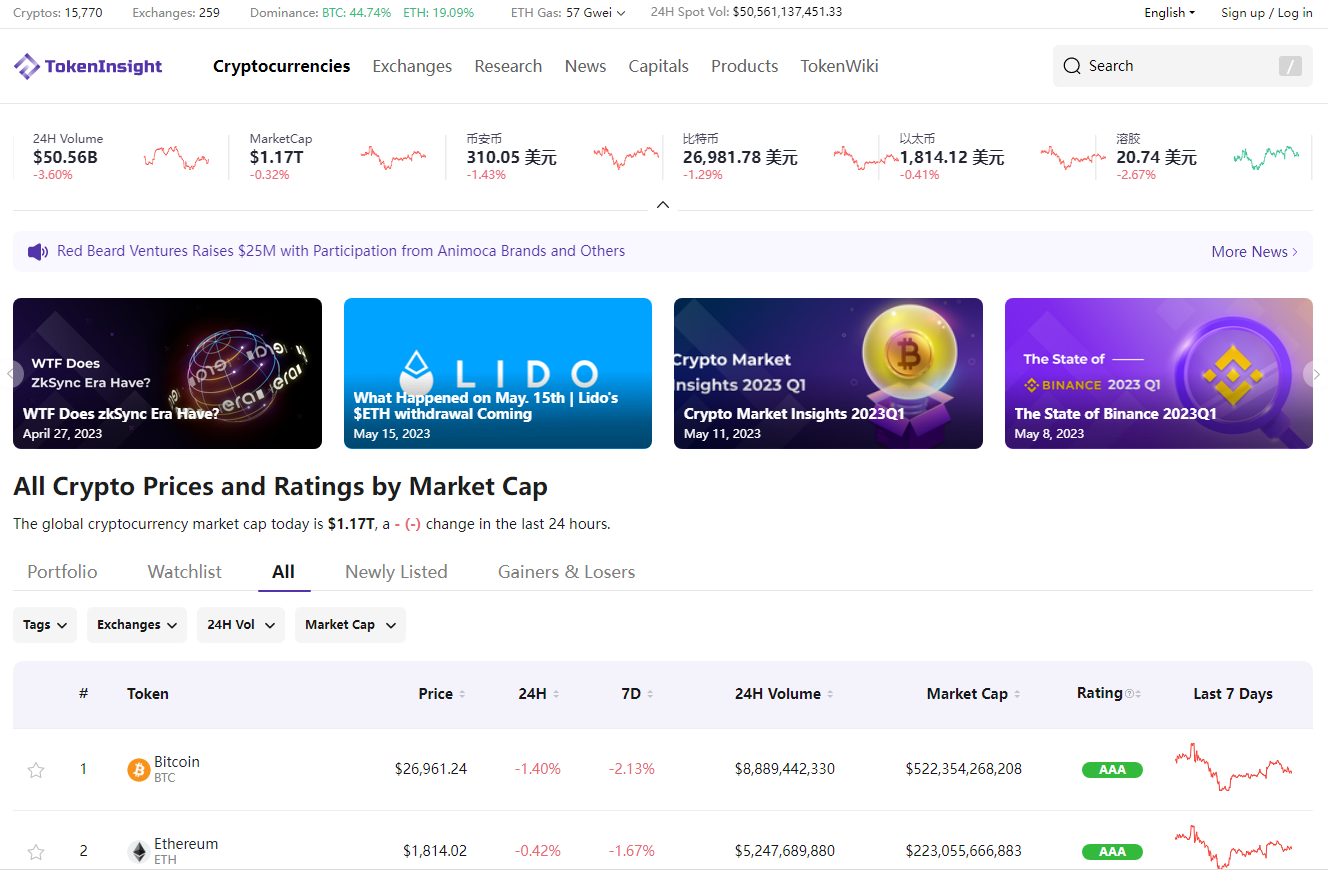Open the Research menu item
1328x870 pixels.
pyautogui.click(x=508, y=66)
